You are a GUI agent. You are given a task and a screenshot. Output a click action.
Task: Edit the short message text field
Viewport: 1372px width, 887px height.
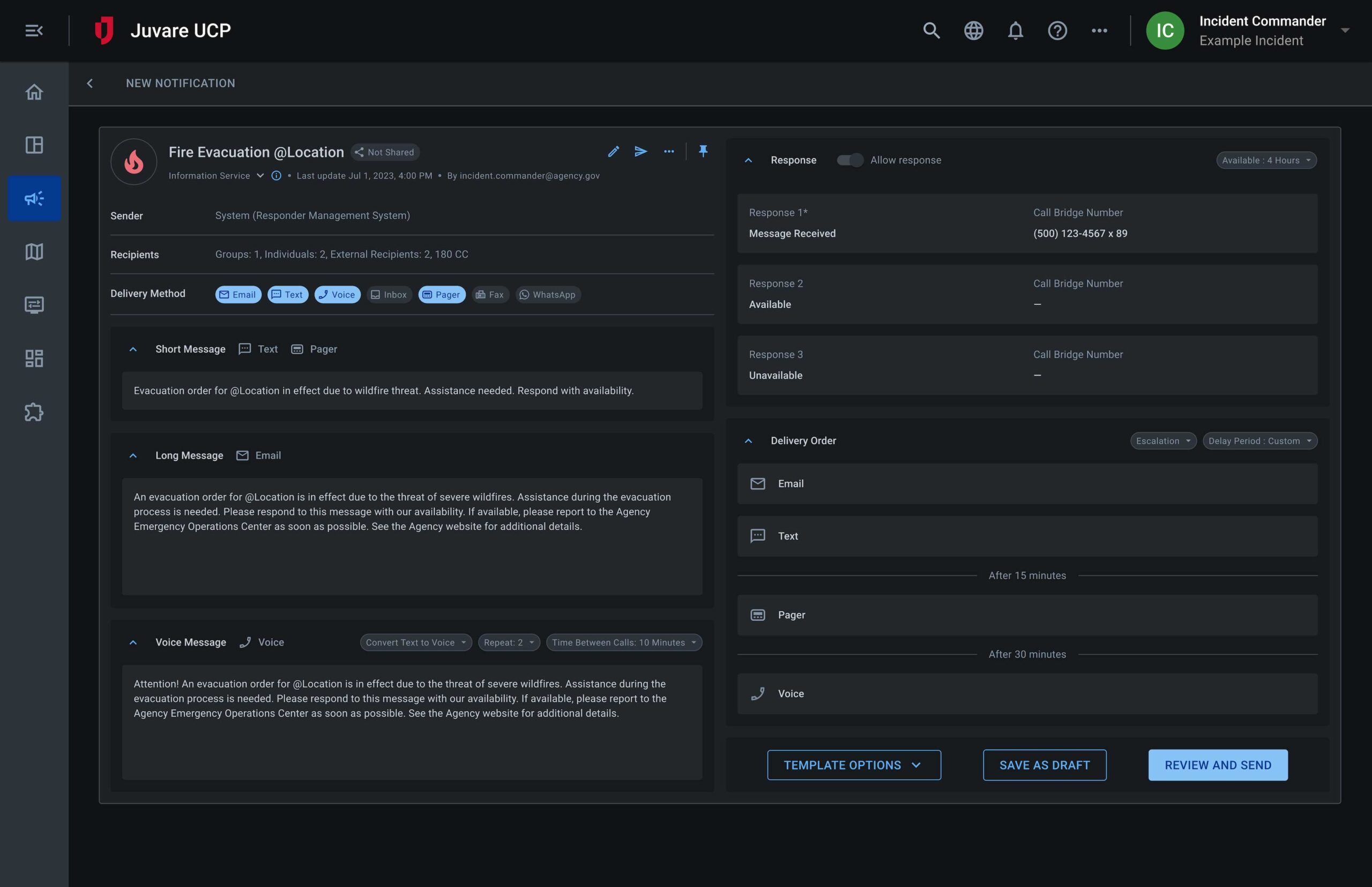click(x=412, y=391)
